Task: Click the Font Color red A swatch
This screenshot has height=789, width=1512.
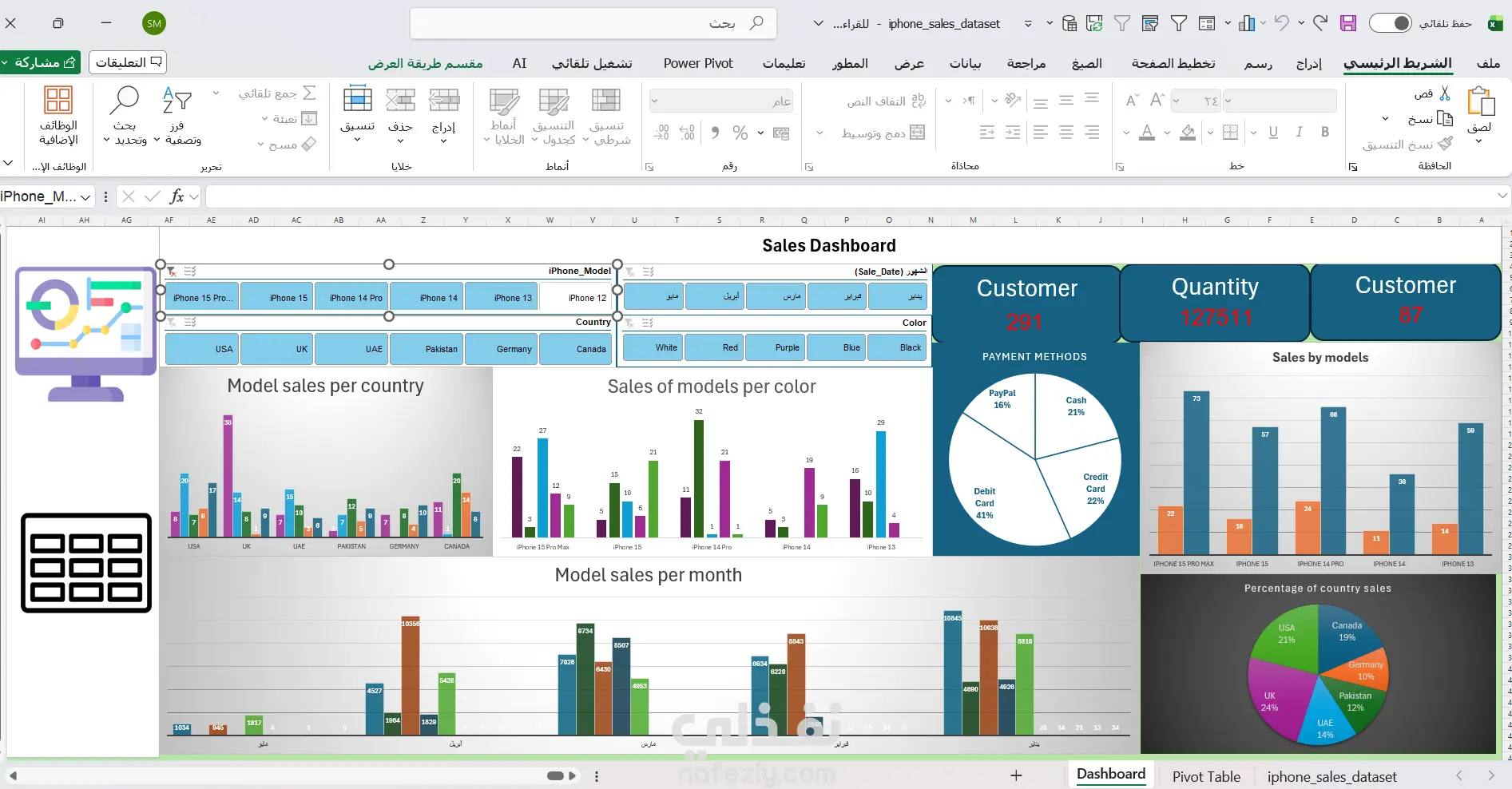Action: pos(1147,133)
